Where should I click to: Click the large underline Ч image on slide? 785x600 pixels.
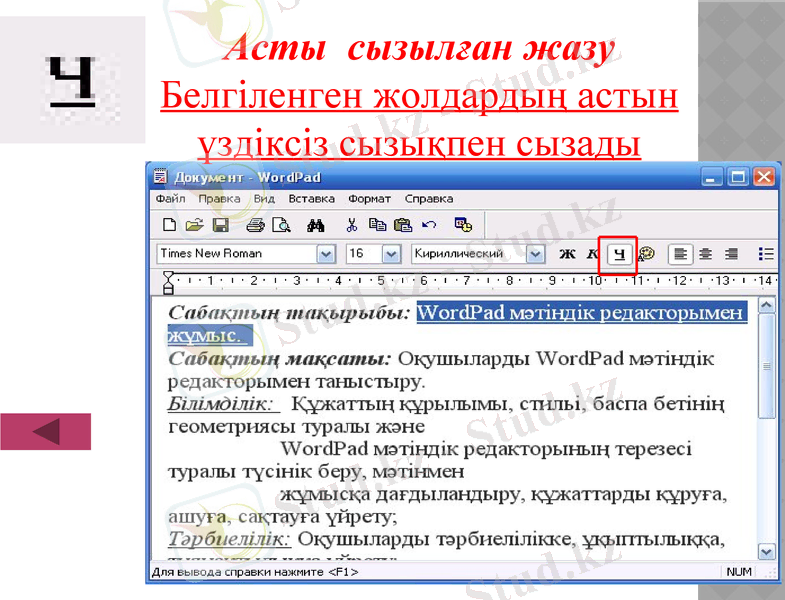pos(72,80)
